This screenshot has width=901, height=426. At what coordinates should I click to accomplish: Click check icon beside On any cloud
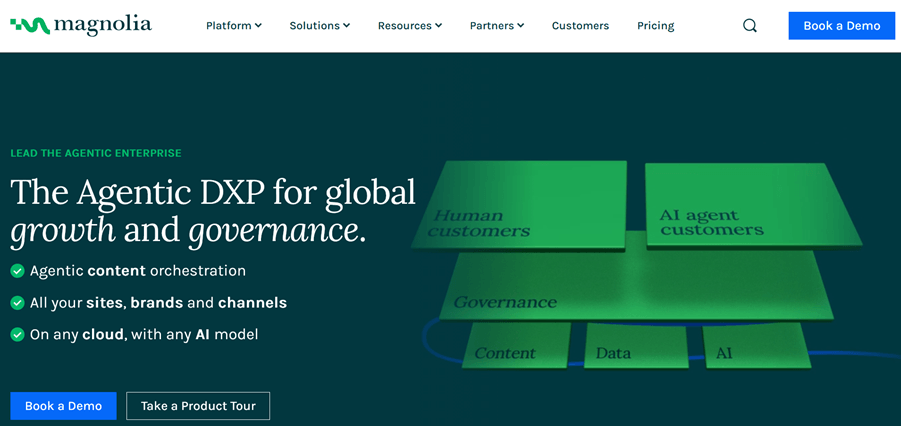[17, 334]
